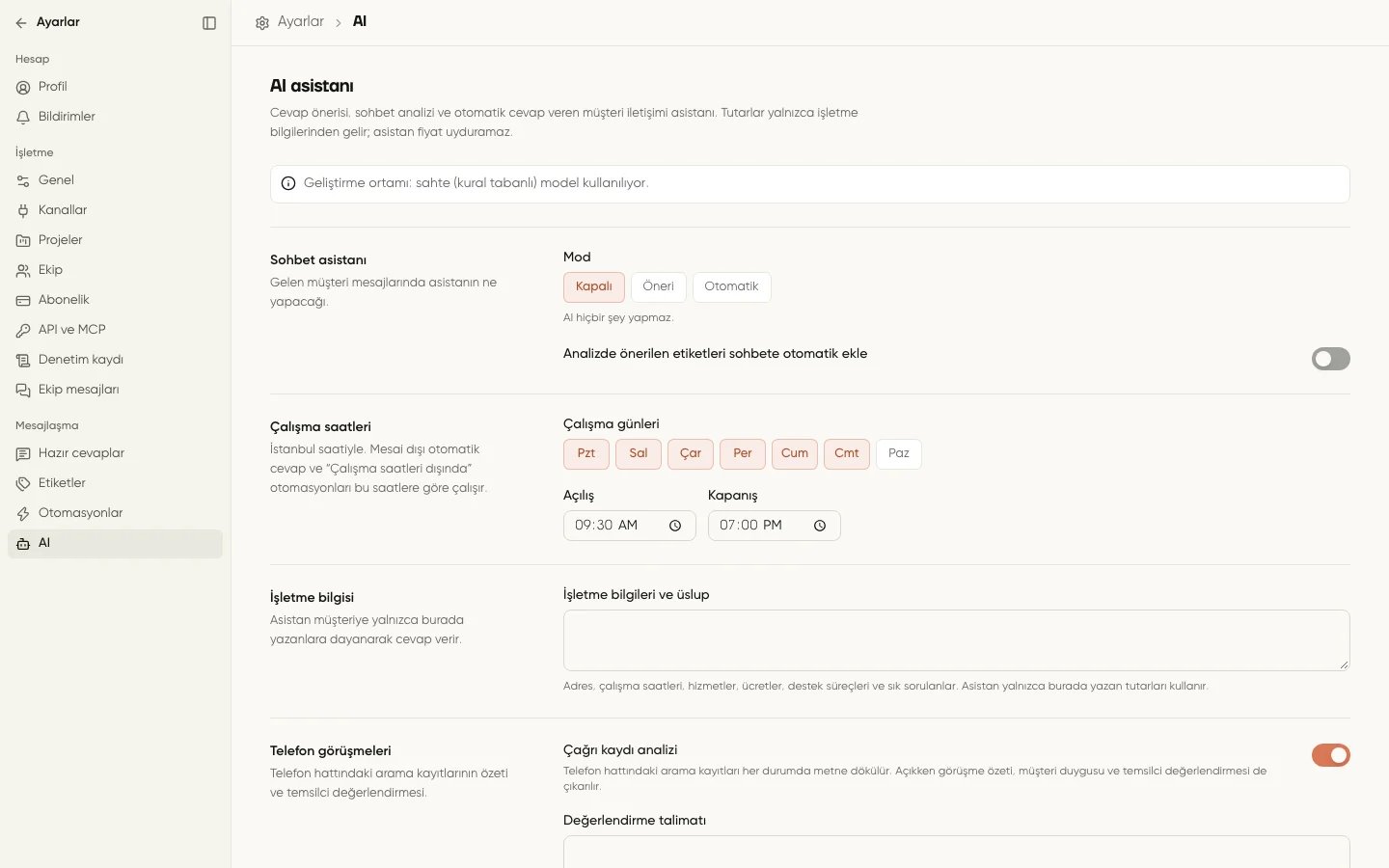Click the back arrow next to Ayarlar

(21, 23)
